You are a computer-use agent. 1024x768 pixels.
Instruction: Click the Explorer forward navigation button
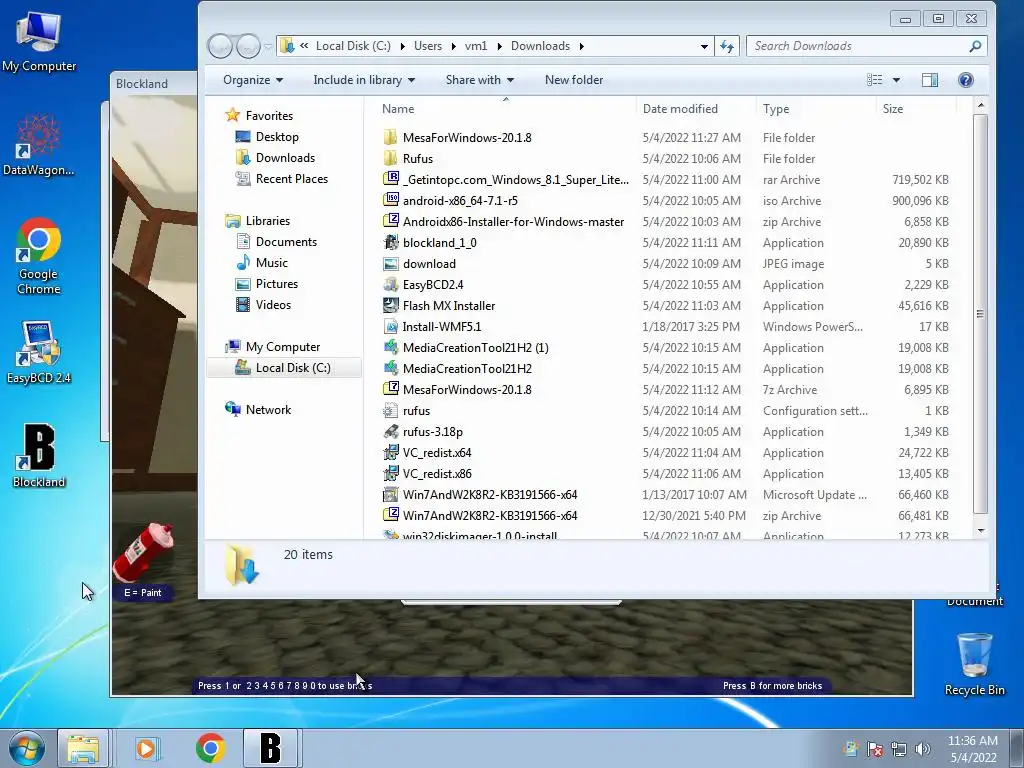(x=248, y=46)
